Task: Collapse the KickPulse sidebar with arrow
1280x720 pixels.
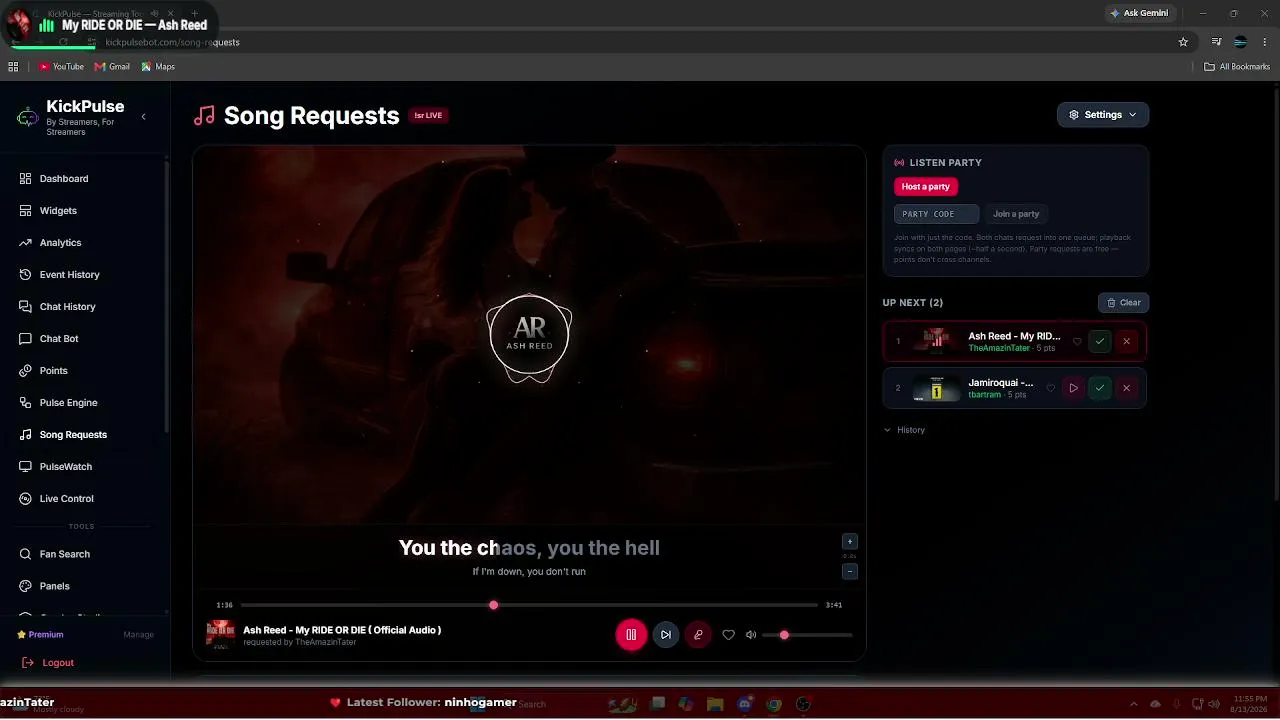Action: tap(143, 117)
